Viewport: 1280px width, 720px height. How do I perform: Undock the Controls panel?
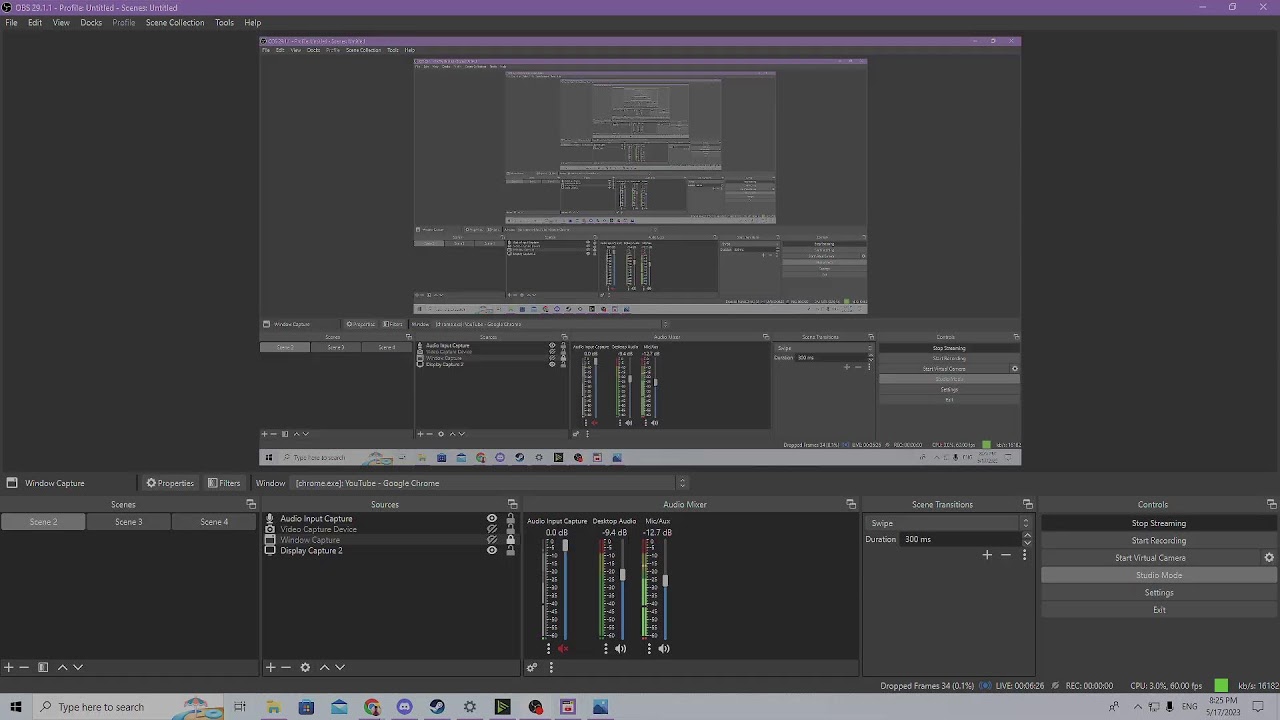1271,505
